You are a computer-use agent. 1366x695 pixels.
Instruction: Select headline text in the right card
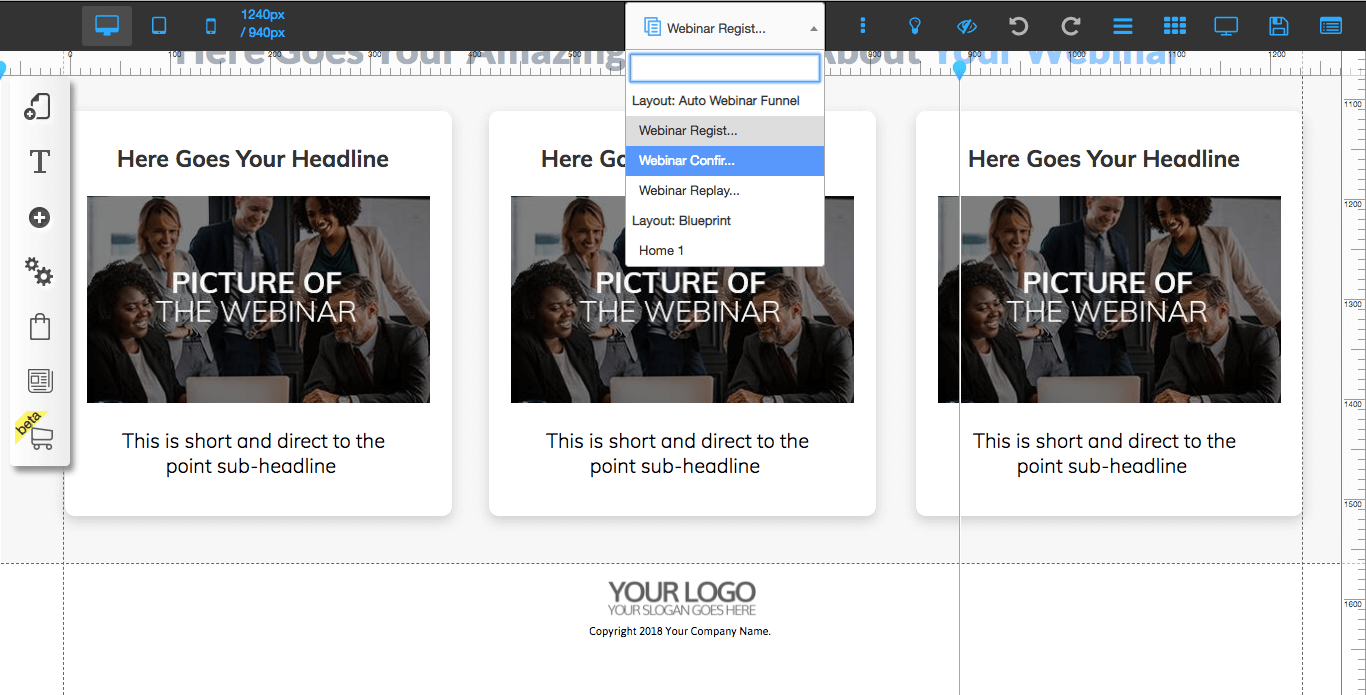1104,159
